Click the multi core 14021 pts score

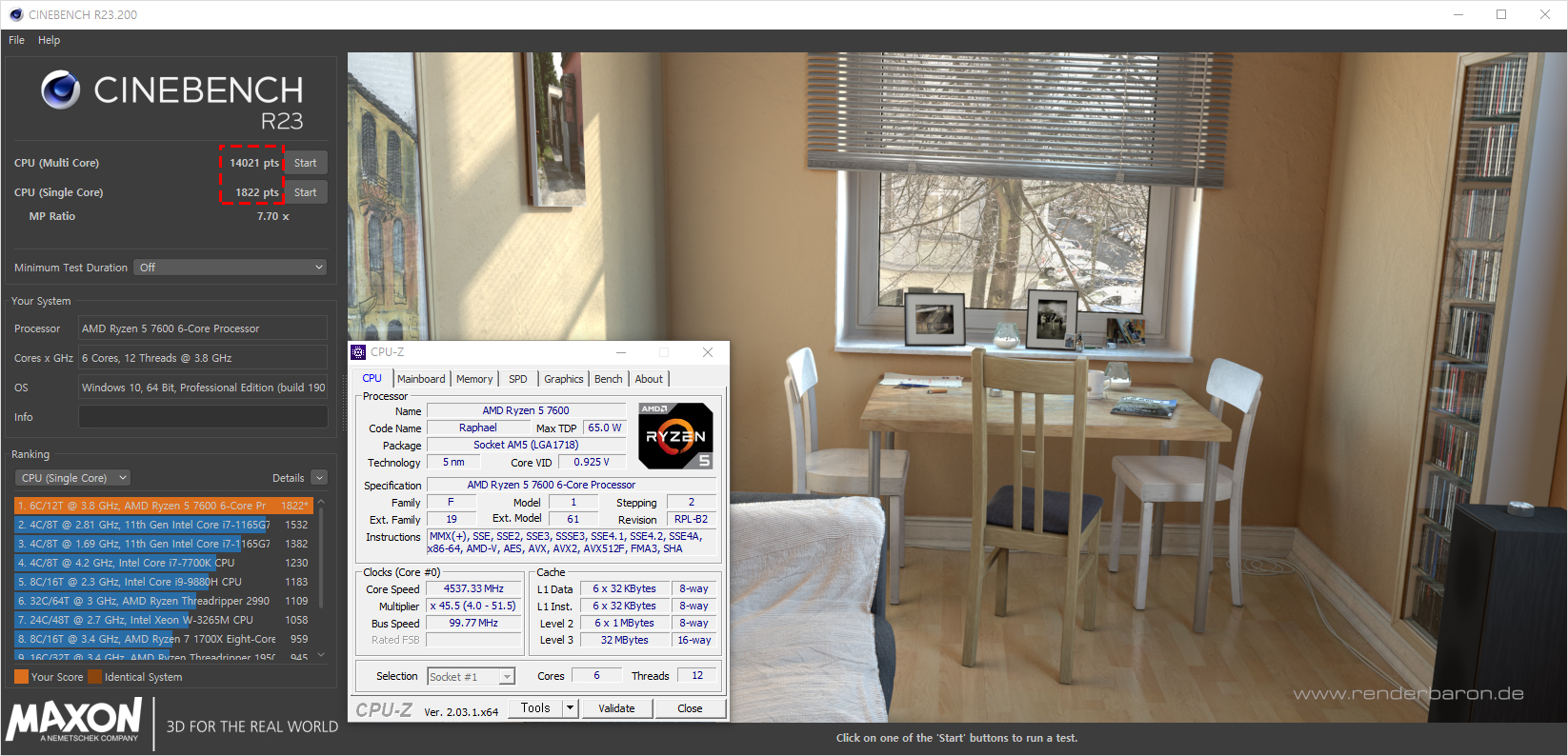click(x=253, y=163)
